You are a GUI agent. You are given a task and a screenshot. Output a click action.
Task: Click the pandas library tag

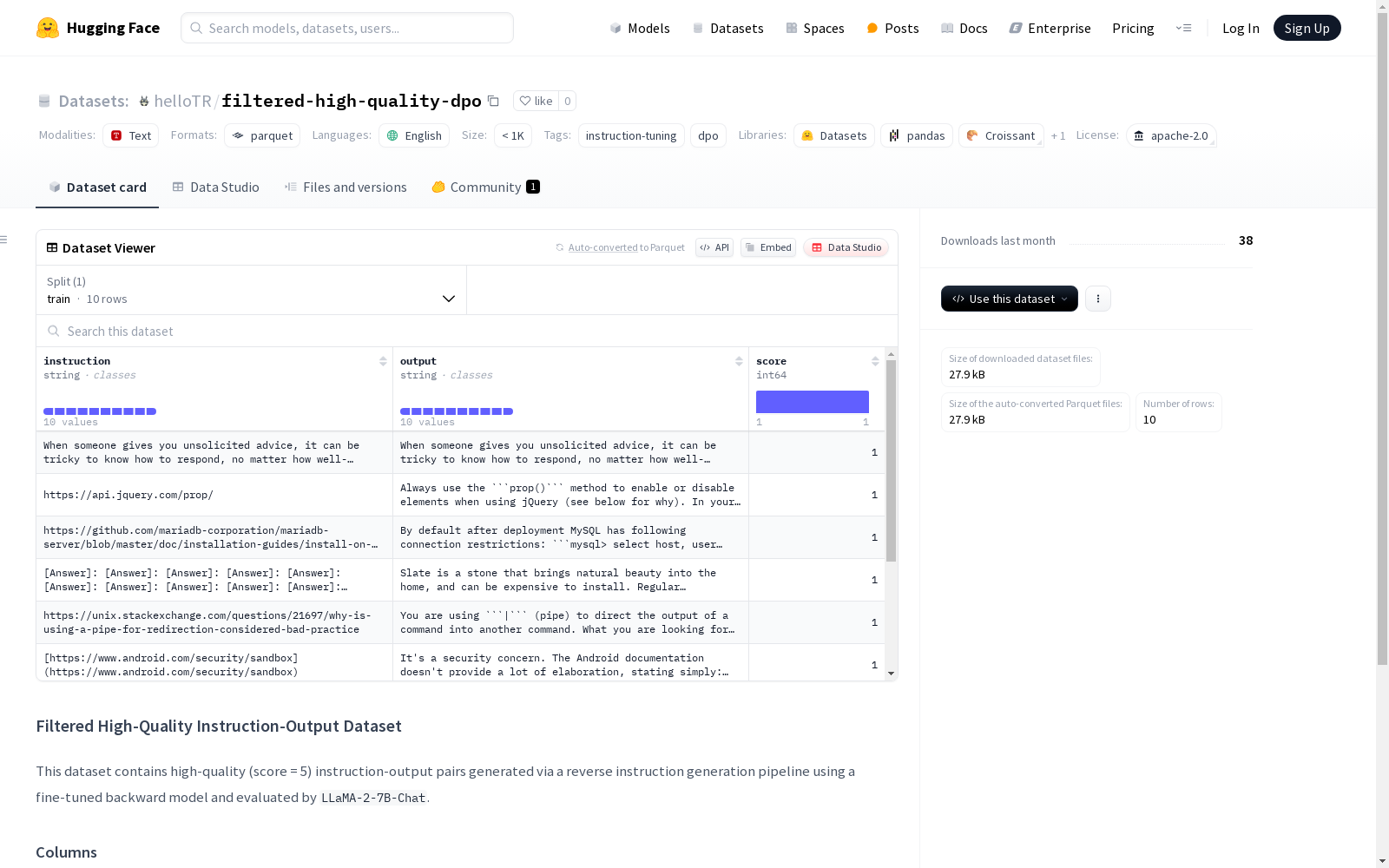click(x=917, y=135)
